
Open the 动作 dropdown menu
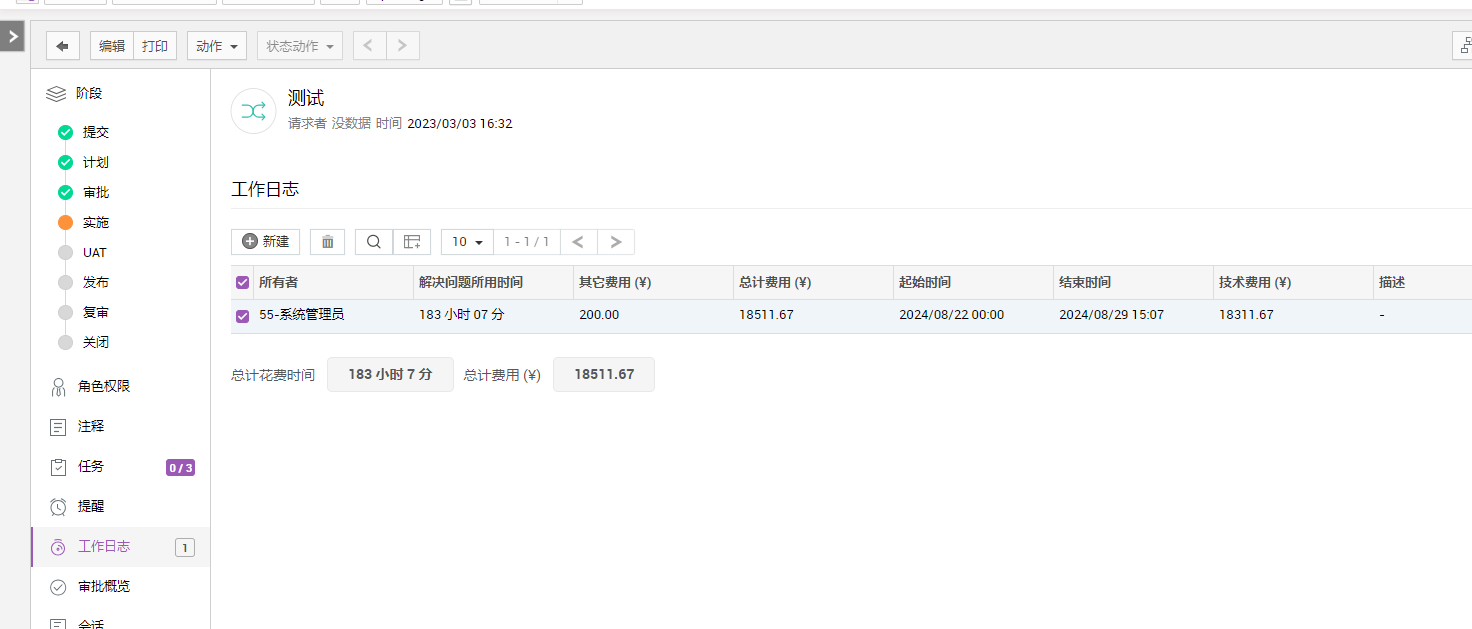tap(216, 46)
